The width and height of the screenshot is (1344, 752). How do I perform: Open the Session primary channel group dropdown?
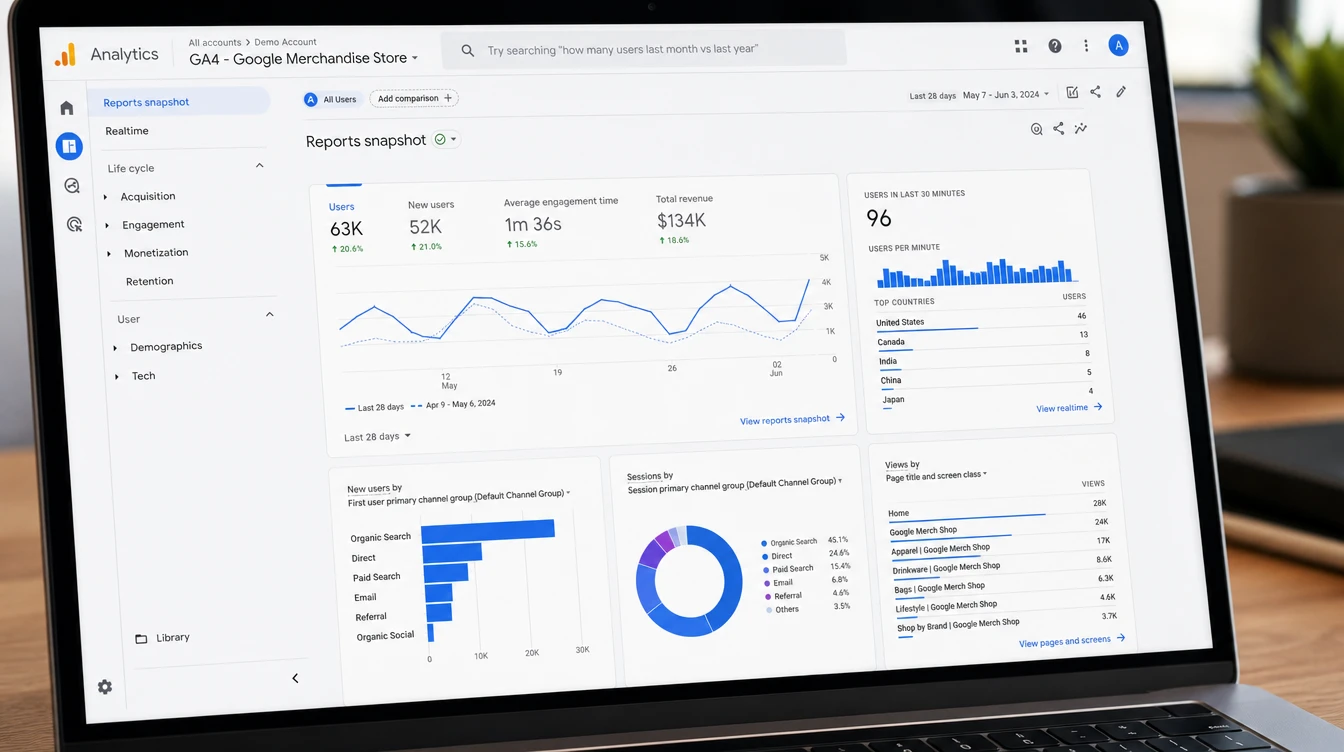(x=735, y=484)
